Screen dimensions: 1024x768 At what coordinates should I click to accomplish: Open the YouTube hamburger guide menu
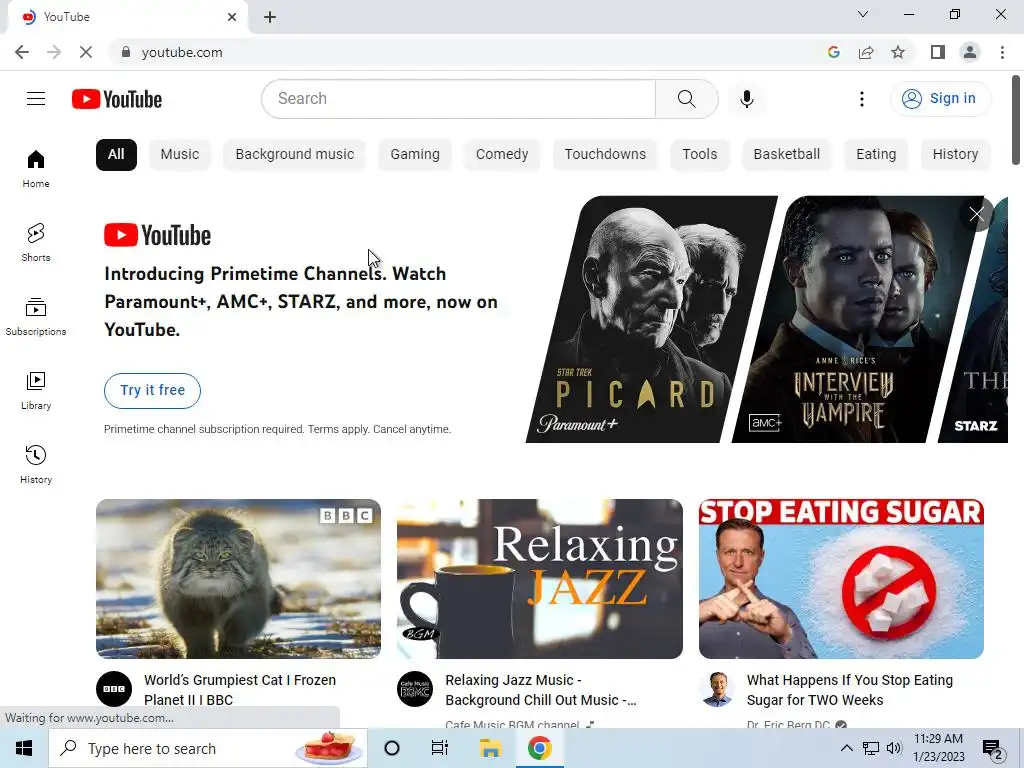(x=36, y=99)
